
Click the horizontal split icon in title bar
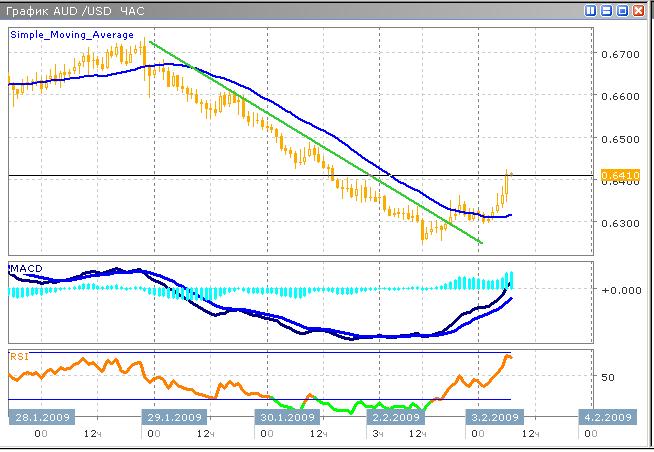pos(607,10)
